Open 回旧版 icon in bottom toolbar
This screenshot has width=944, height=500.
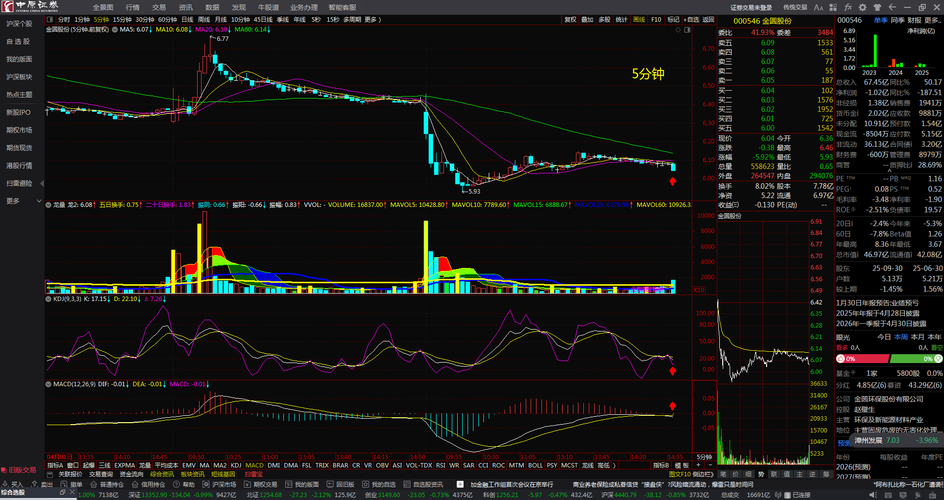(x=329, y=484)
